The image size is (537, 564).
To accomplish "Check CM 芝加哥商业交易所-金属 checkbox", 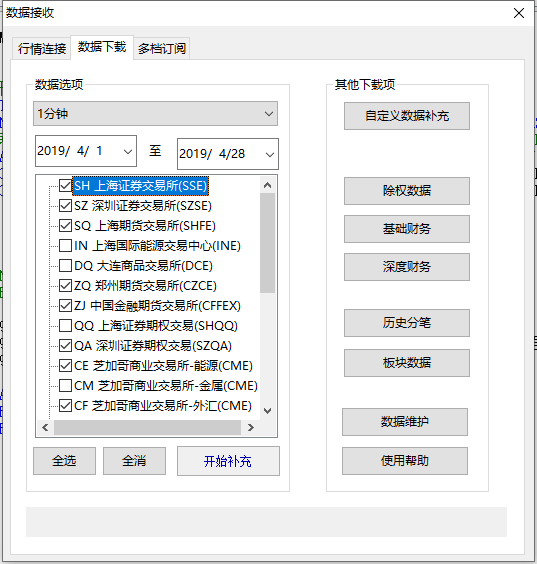I will click(x=65, y=386).
